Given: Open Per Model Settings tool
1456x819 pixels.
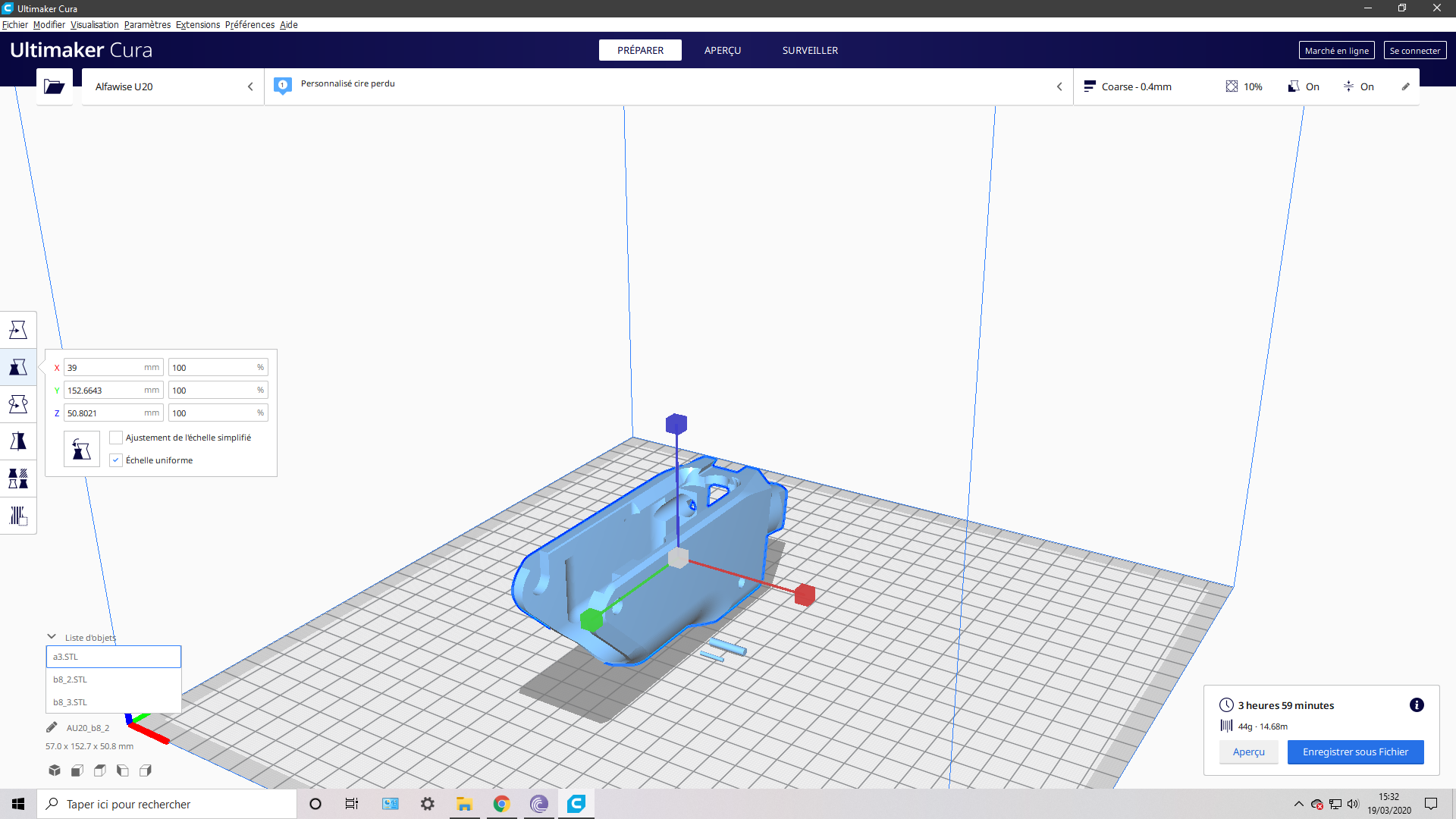Looking at the screenshot, I should [x=18, y=479].
